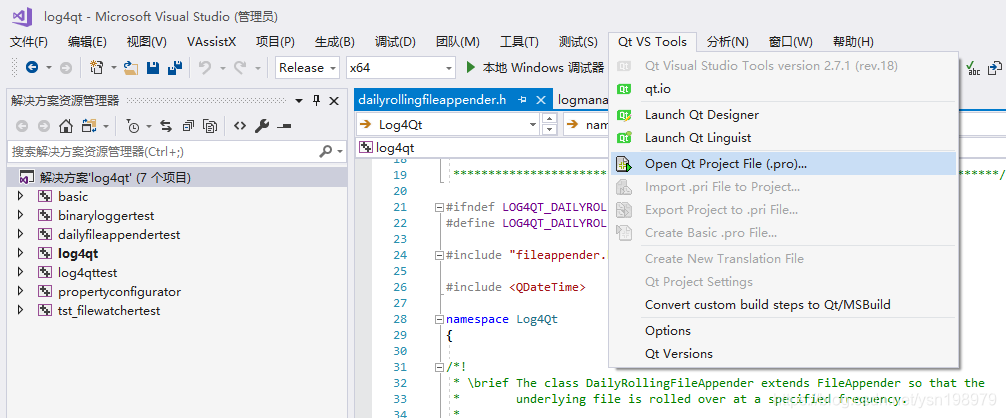Image resolution: width=1006 pixels, height=418 pixels.
Task: Select Qt Versions in the menu
Action: tap(783, 354)
